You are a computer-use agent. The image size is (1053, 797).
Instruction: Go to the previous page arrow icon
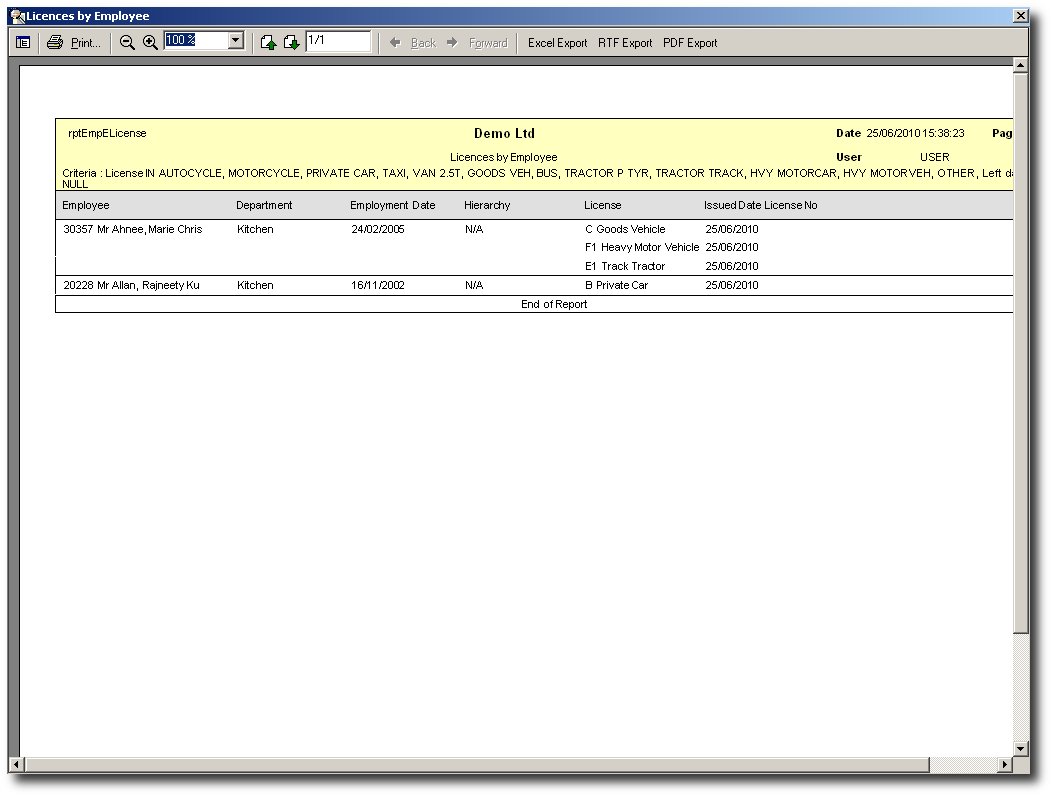268,43
